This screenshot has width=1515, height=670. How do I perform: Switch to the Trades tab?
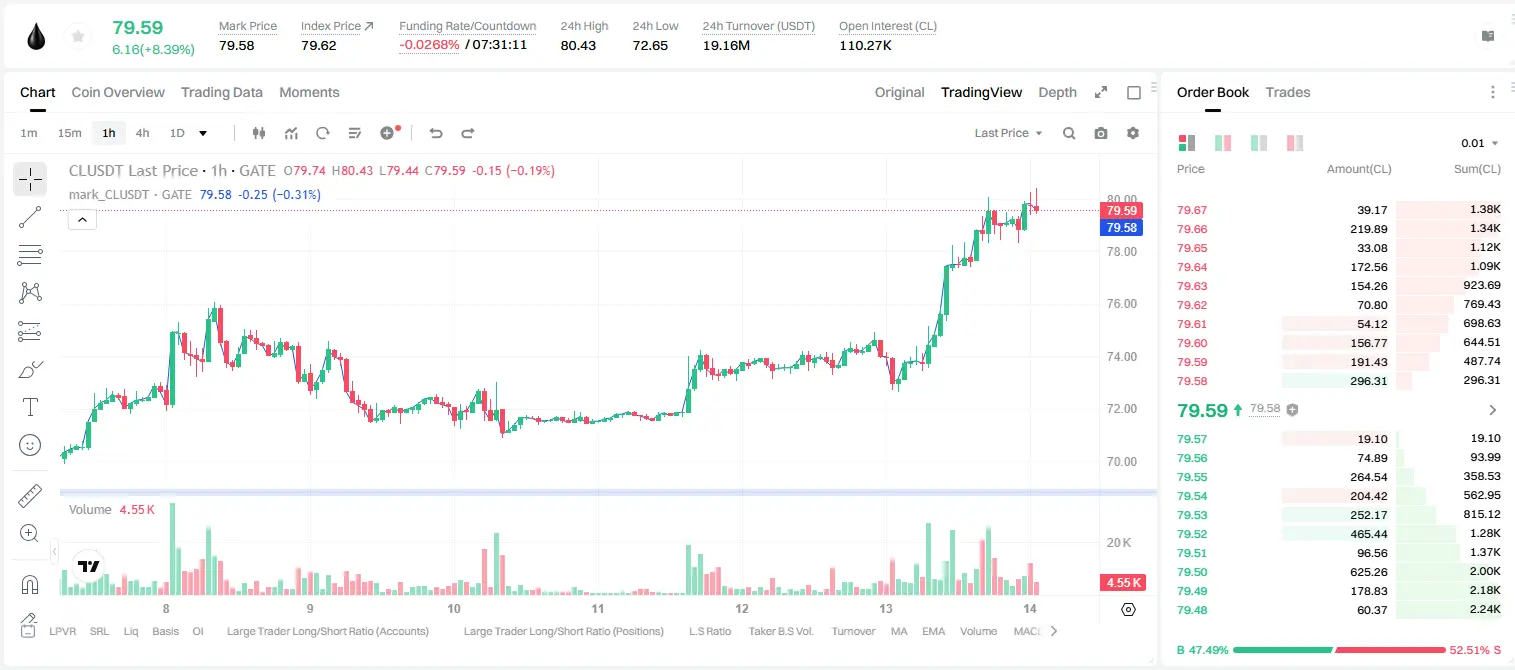click(1287, 92)
